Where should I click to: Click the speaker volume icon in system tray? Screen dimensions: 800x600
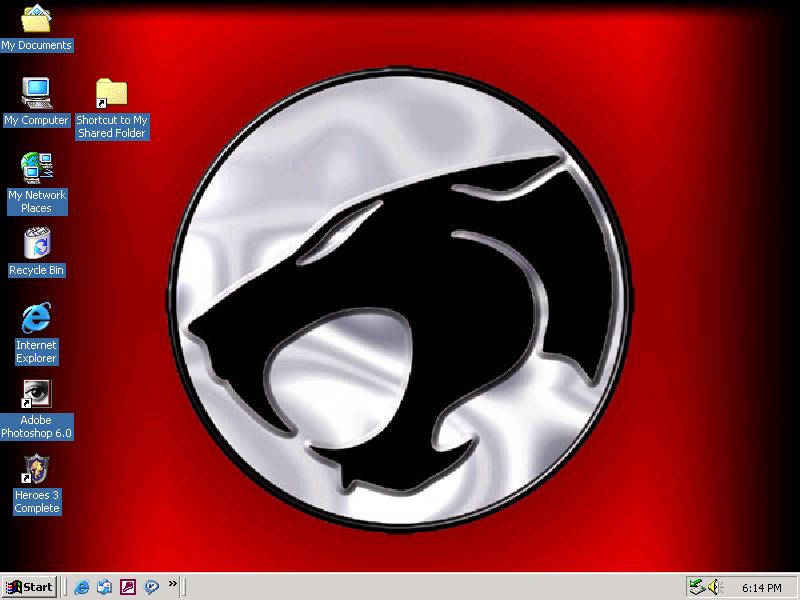coord(714,587)
